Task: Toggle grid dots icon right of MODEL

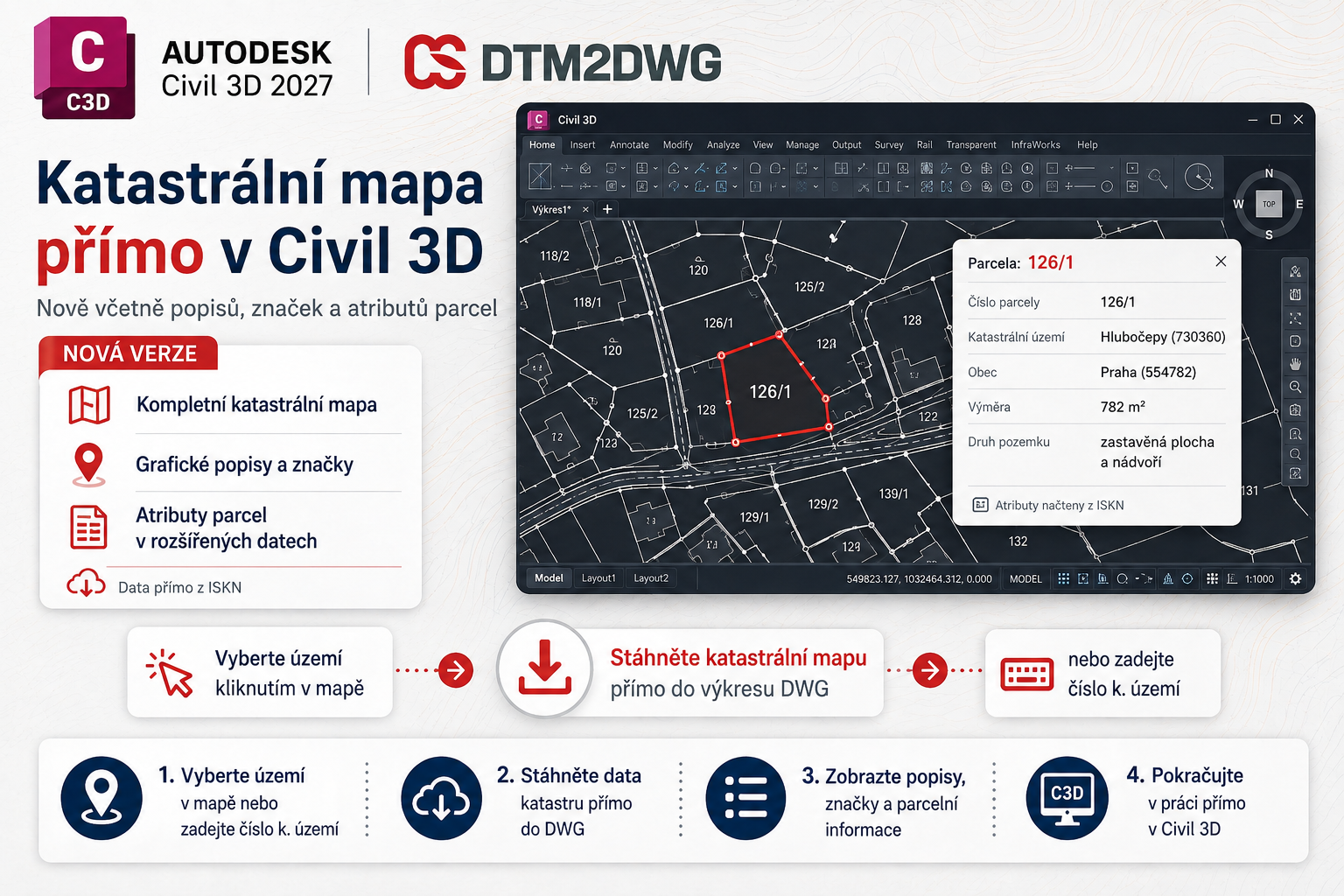Action: [1063, 578]
